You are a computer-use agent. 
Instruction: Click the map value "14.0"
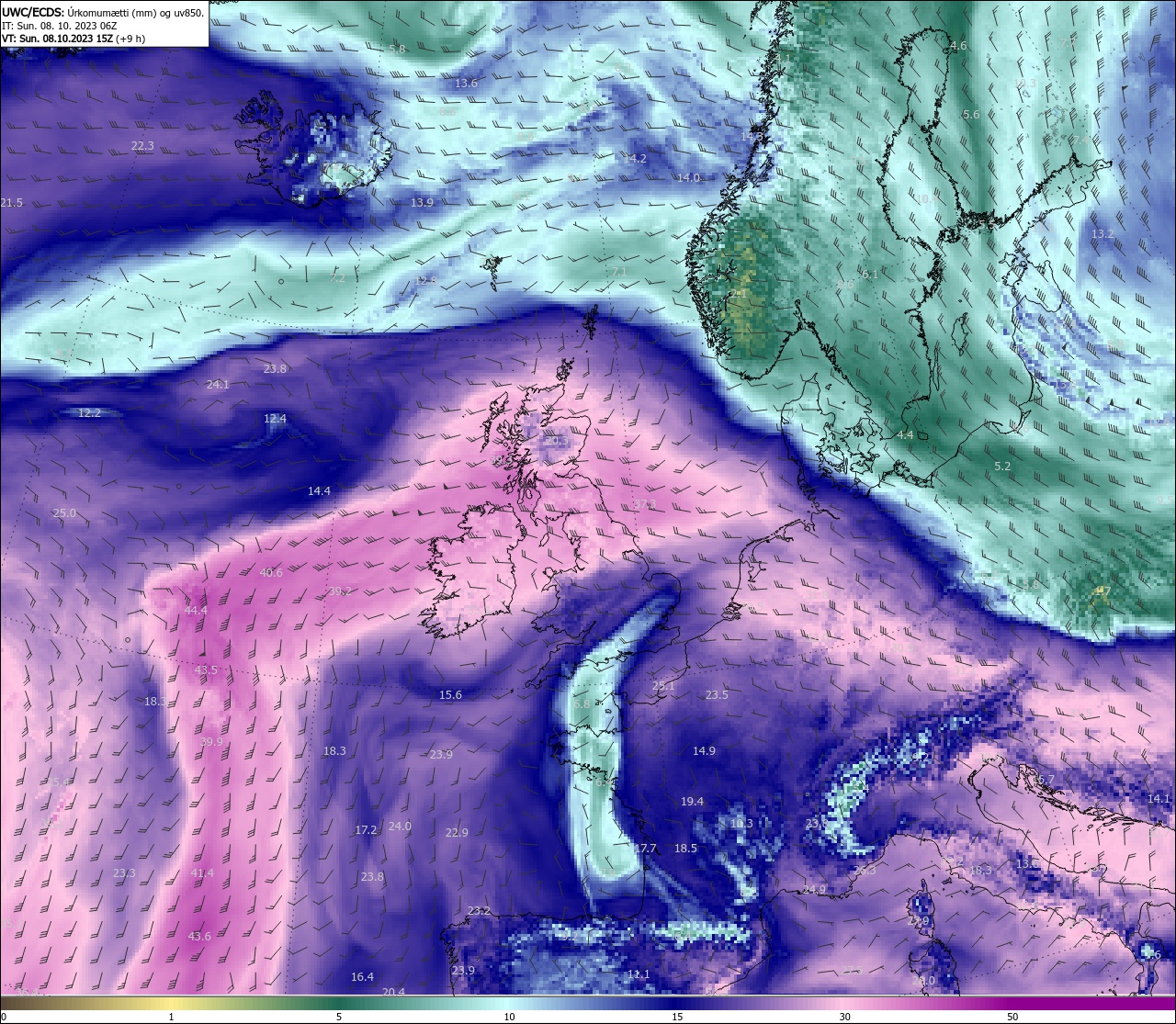tap(688, 178)
